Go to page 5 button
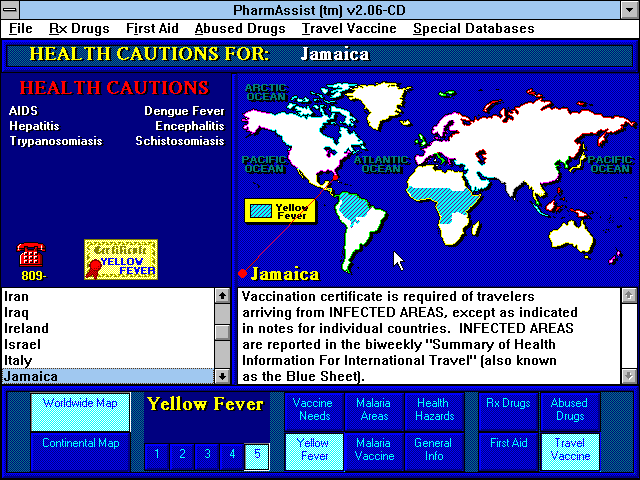640x480 pixels. tap(257, 456)
